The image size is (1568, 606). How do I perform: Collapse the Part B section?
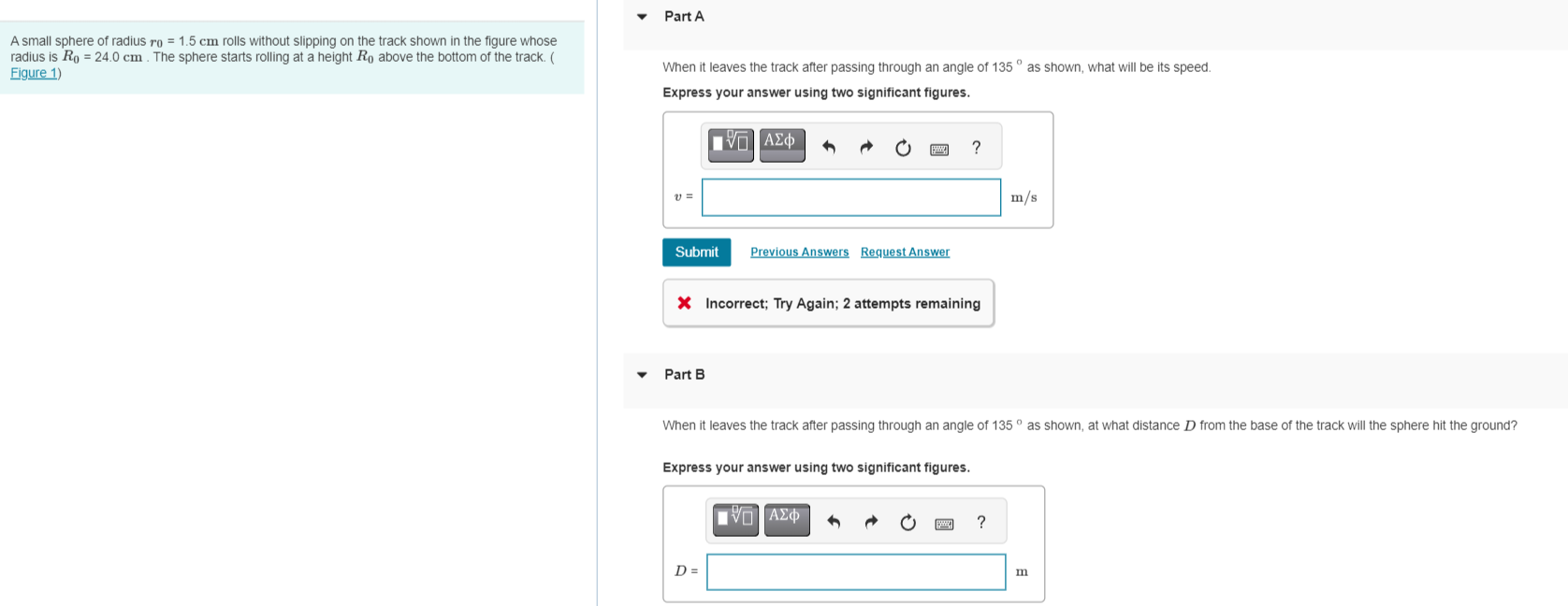[x=641, y=374]
